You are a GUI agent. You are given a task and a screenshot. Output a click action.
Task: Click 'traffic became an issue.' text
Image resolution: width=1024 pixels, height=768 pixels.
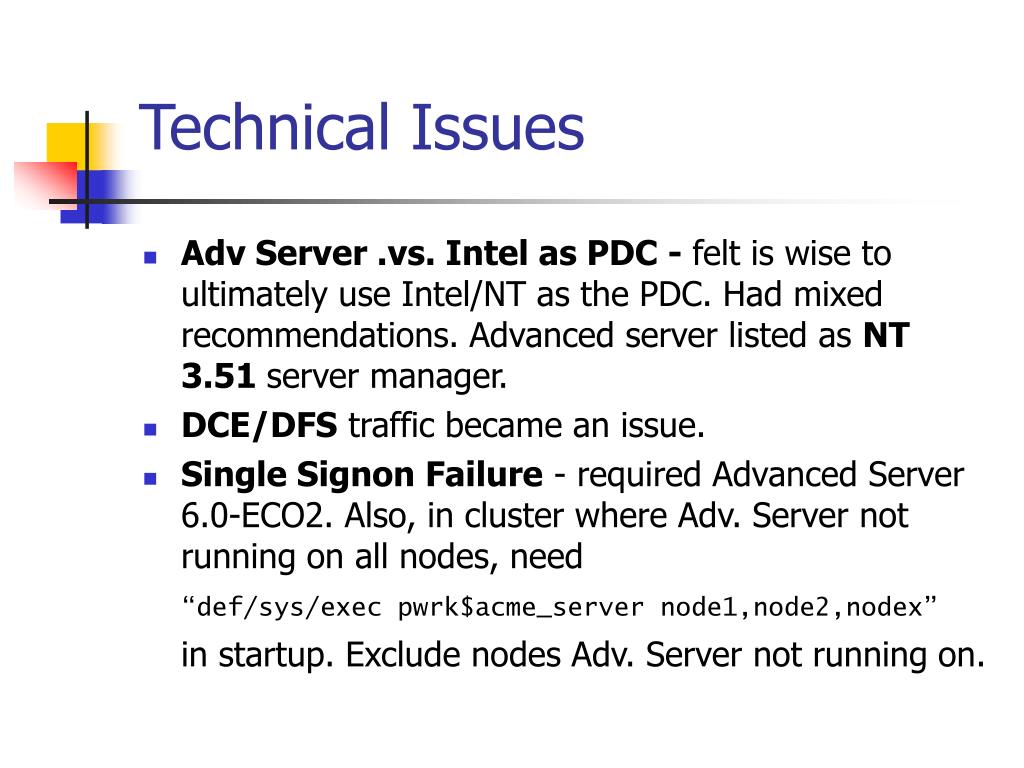pos(526,425)
